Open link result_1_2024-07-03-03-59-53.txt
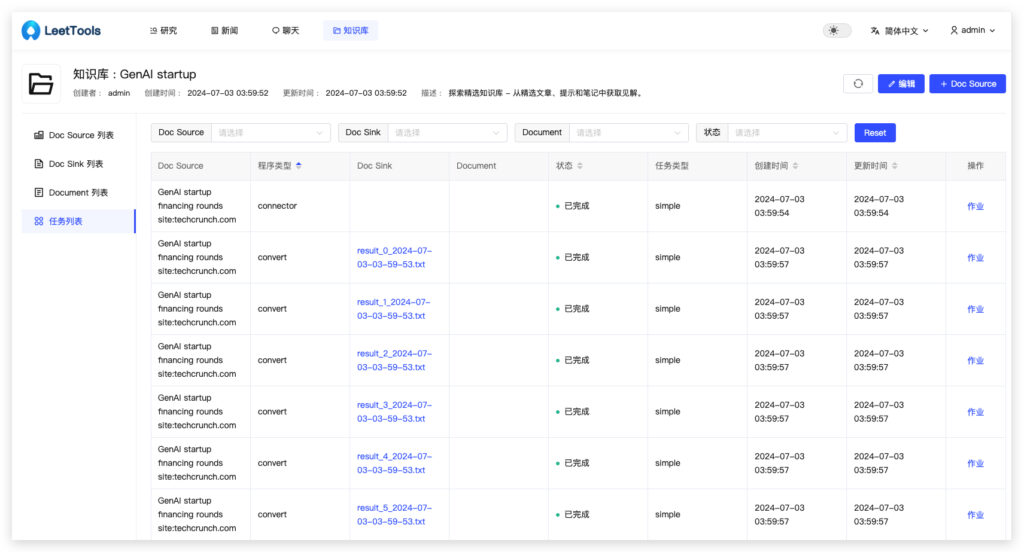1024x552 pixels. [394, 309]
